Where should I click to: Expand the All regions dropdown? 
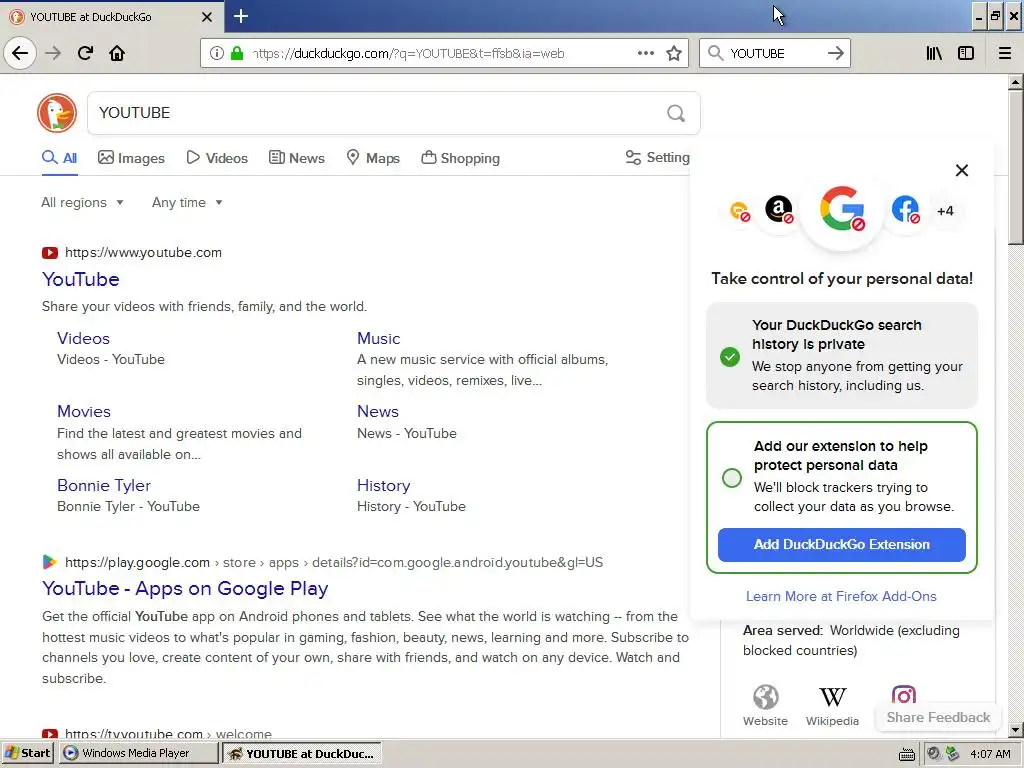[82, 202]
